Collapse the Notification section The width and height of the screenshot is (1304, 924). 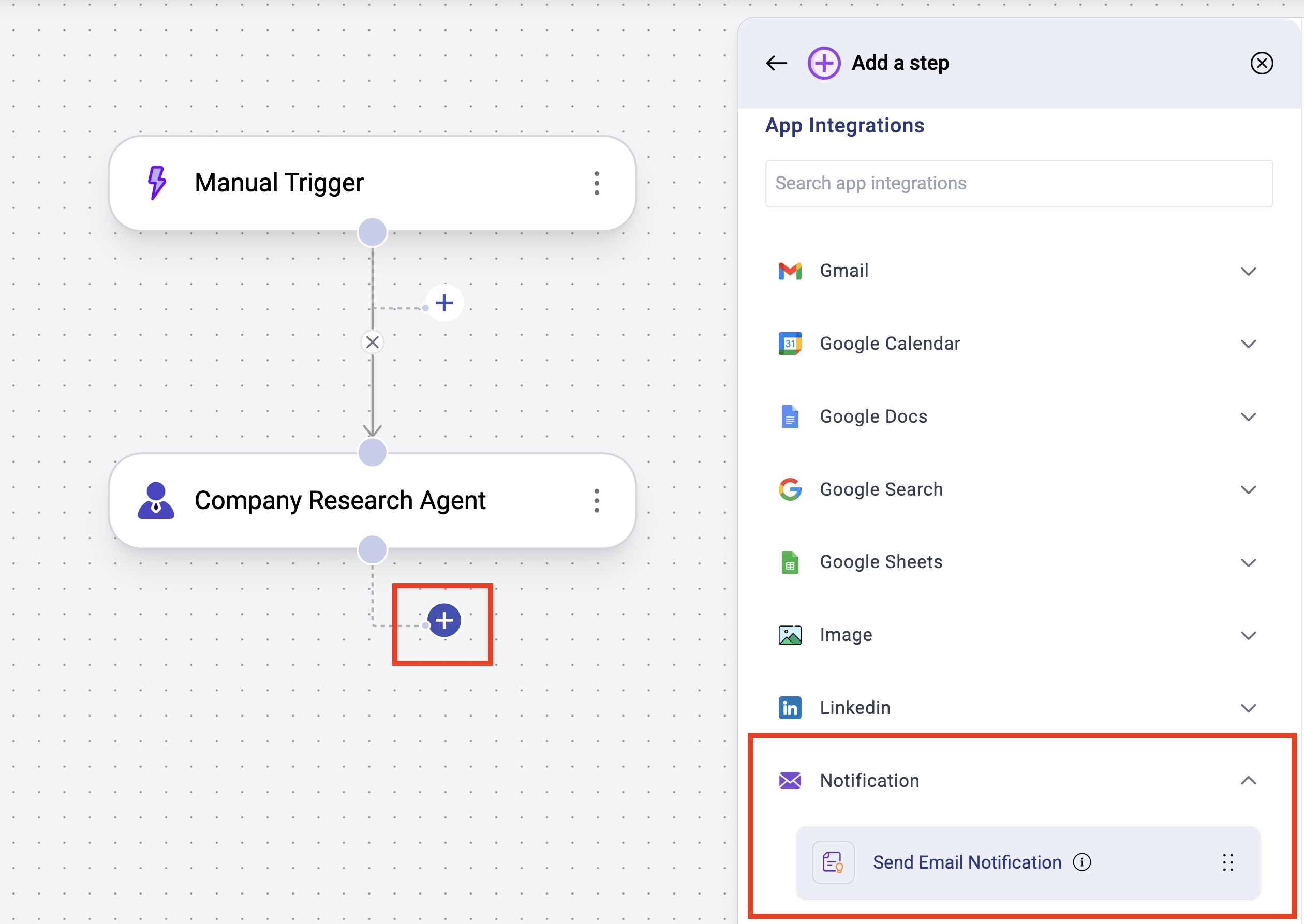[x=1249, y=780]
